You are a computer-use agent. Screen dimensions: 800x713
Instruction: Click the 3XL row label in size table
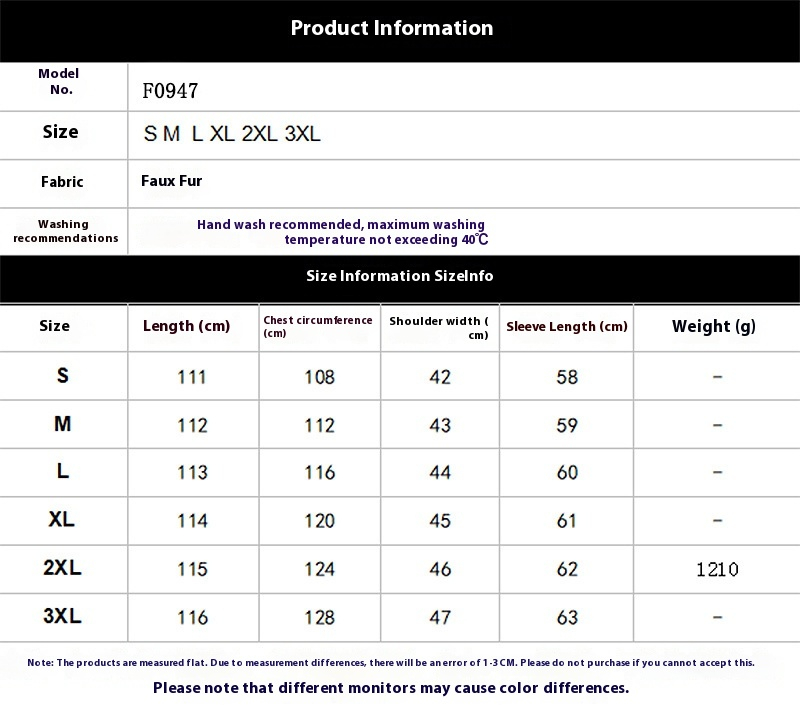point(62,617)
